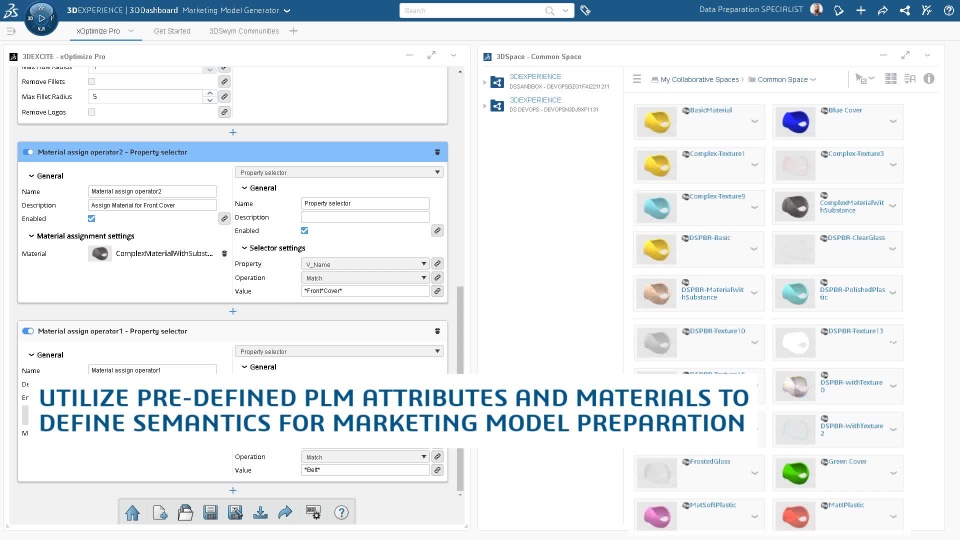Select the Blue Cover material thumbnail
This screenshot has width=960, height=540.
coord(795,121)
